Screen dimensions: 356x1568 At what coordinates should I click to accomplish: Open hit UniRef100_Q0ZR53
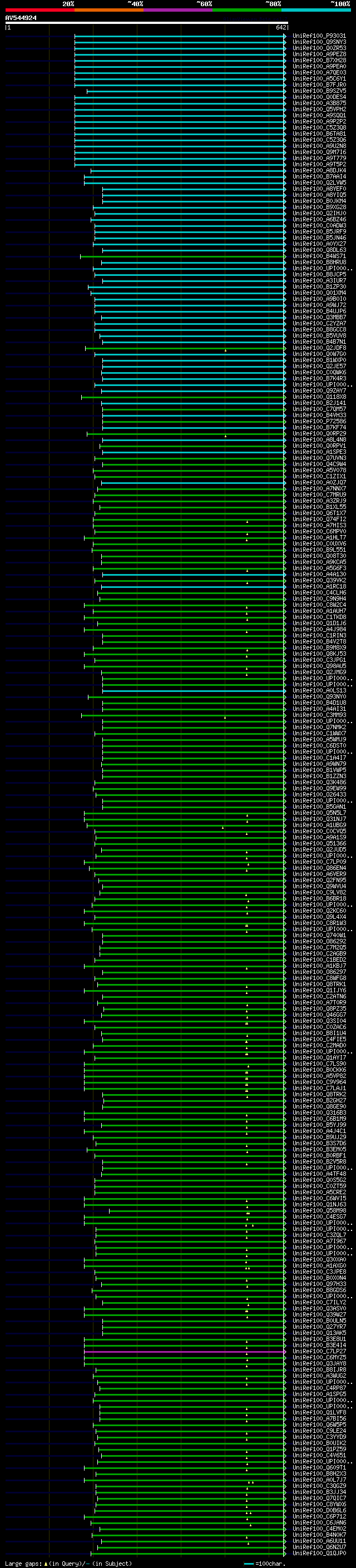(x=319, y=48)
